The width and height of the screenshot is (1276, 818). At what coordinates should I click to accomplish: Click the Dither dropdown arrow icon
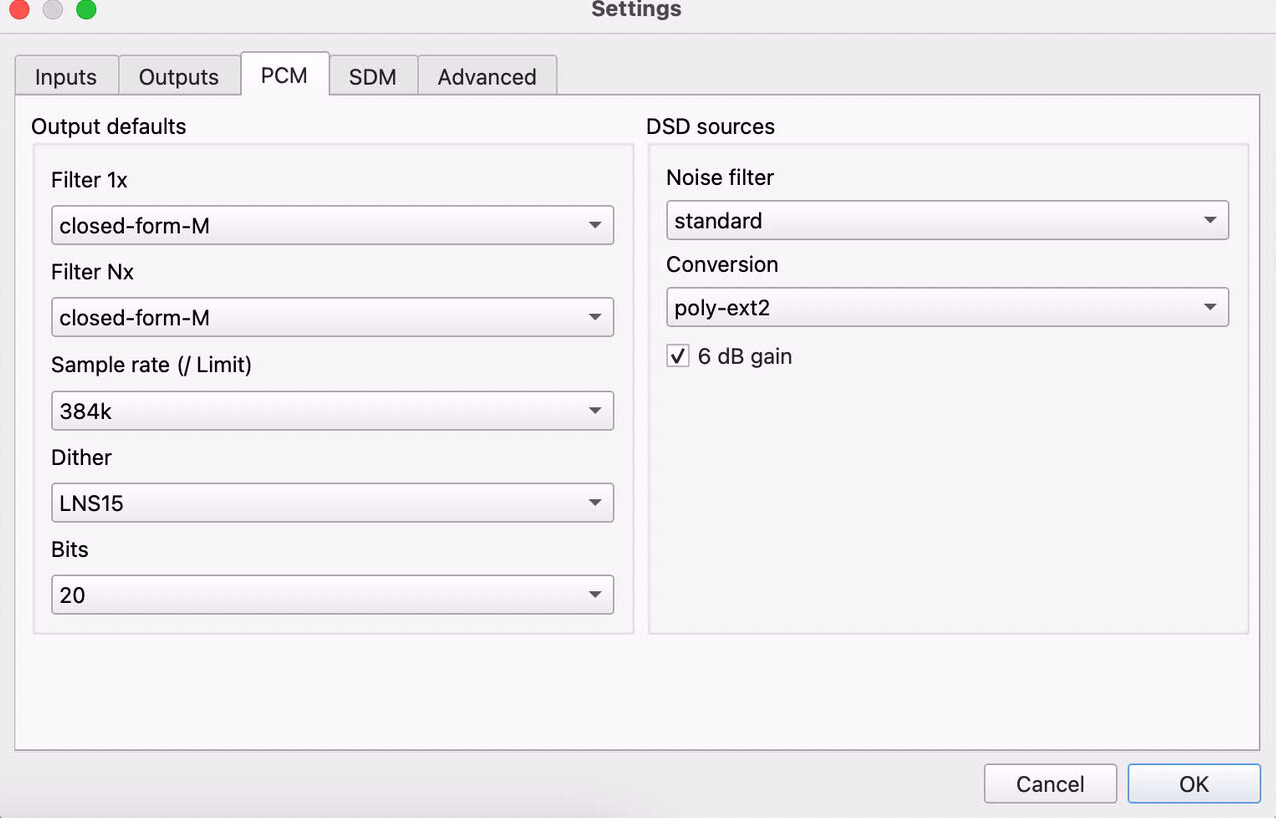(595, 503)
